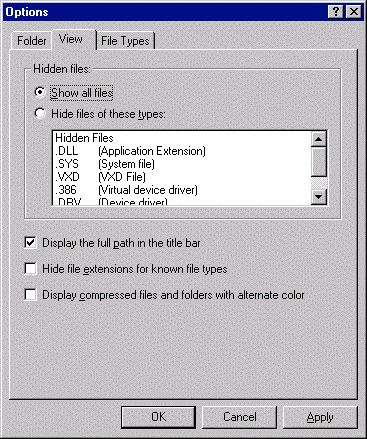Click the list's scroll up arrow
Image resolution: width=367 pixels, height=439 pixels.
319,139
